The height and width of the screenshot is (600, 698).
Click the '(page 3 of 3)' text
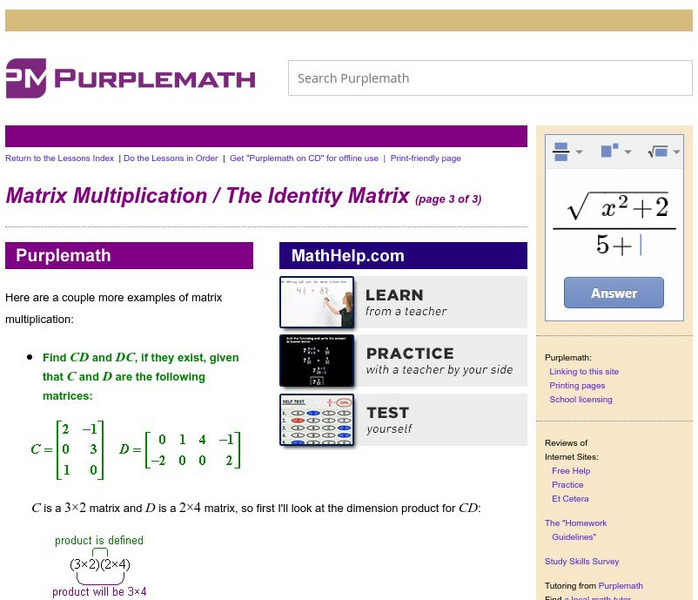[x=448, y=199]
